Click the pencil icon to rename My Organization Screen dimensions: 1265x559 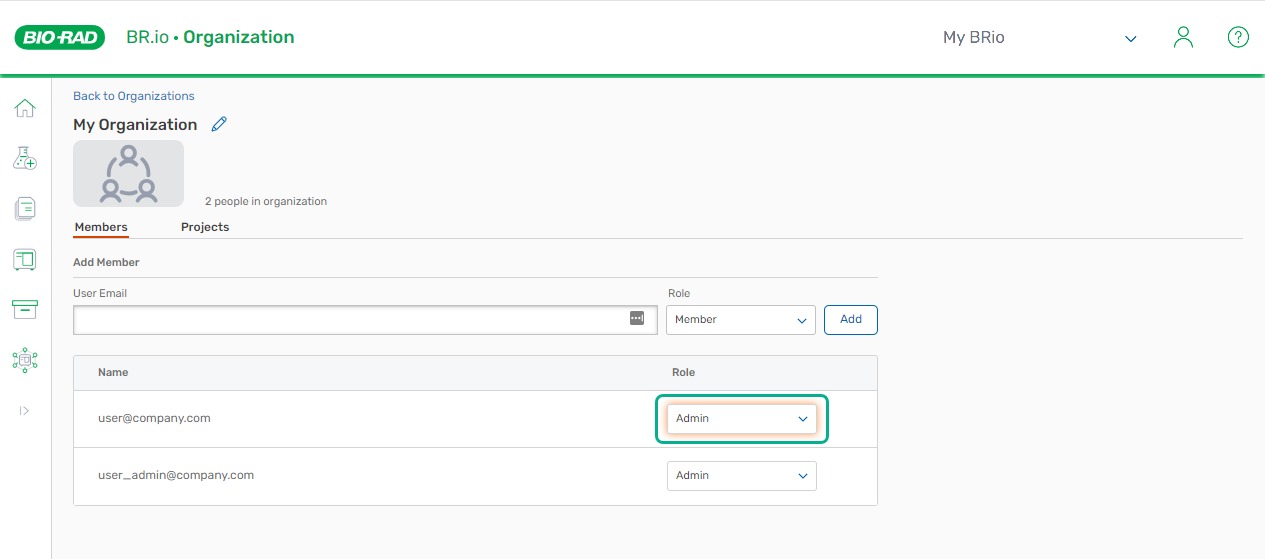219,124
